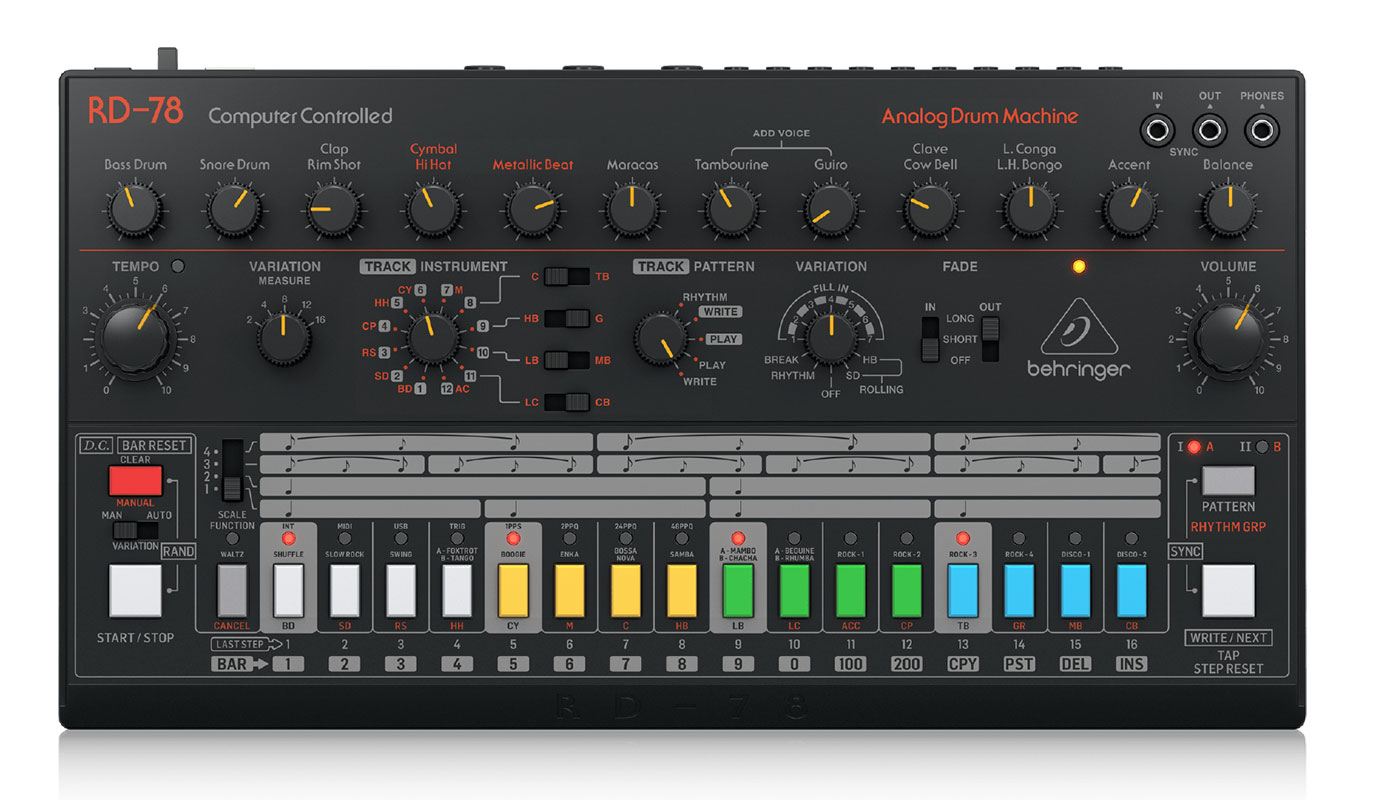Tap the yellow Enka M step button
The image size is (1400, 800).
point(569,590)
